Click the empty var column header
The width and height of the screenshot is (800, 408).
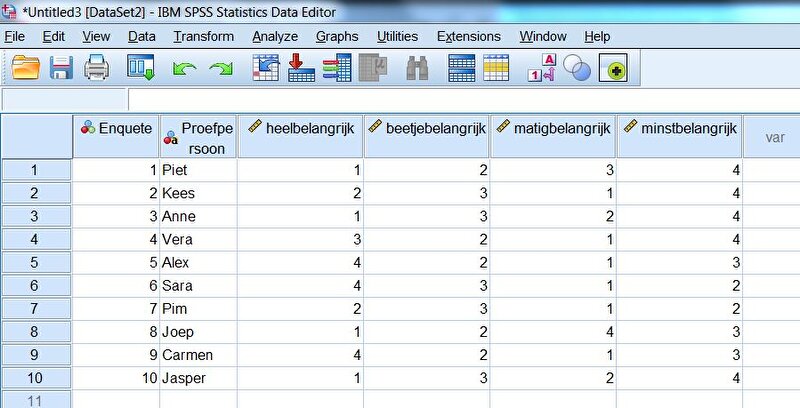(773, 136)
